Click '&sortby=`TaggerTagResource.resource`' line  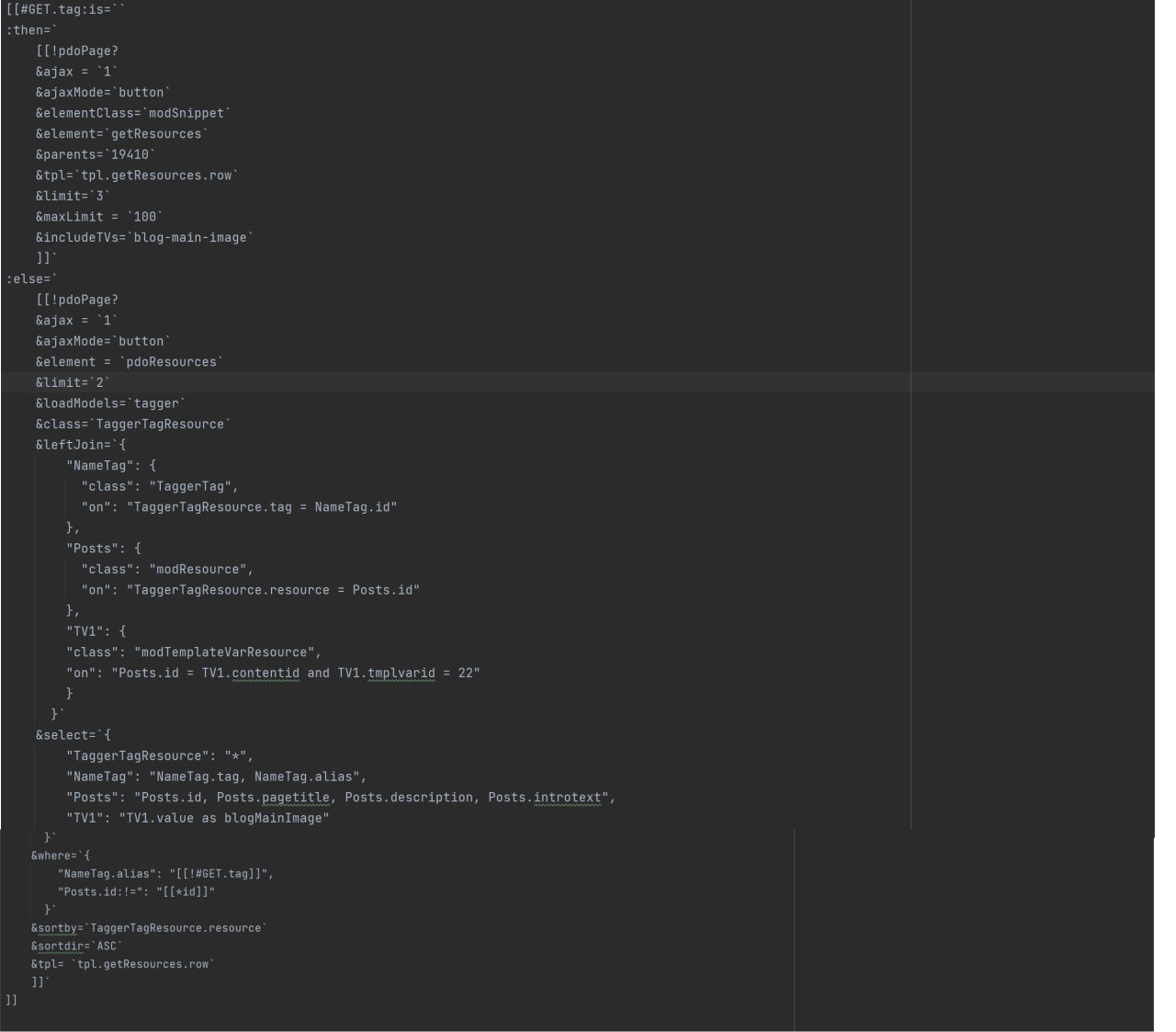(x=149, y=928)
